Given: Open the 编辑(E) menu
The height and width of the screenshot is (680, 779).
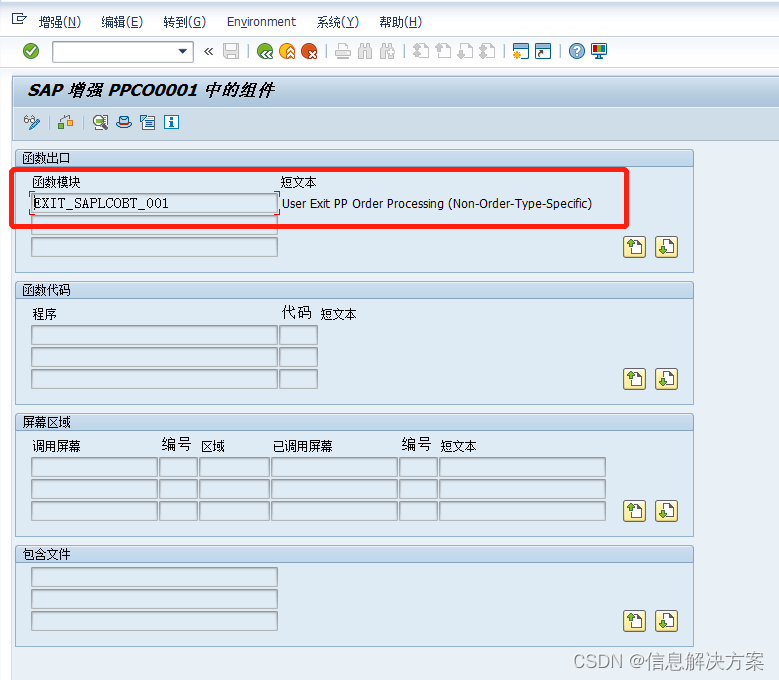Looking at the screenshot, I should click(x=122, y=22).
